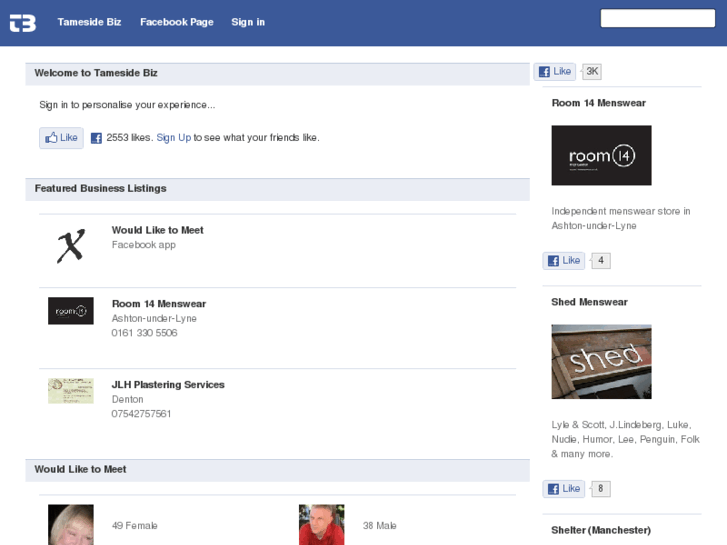The height and width of the screenshot is (545, 727).
Task: Open Room 14 Menswear in Featured Listings
Action: click(159, 304)
